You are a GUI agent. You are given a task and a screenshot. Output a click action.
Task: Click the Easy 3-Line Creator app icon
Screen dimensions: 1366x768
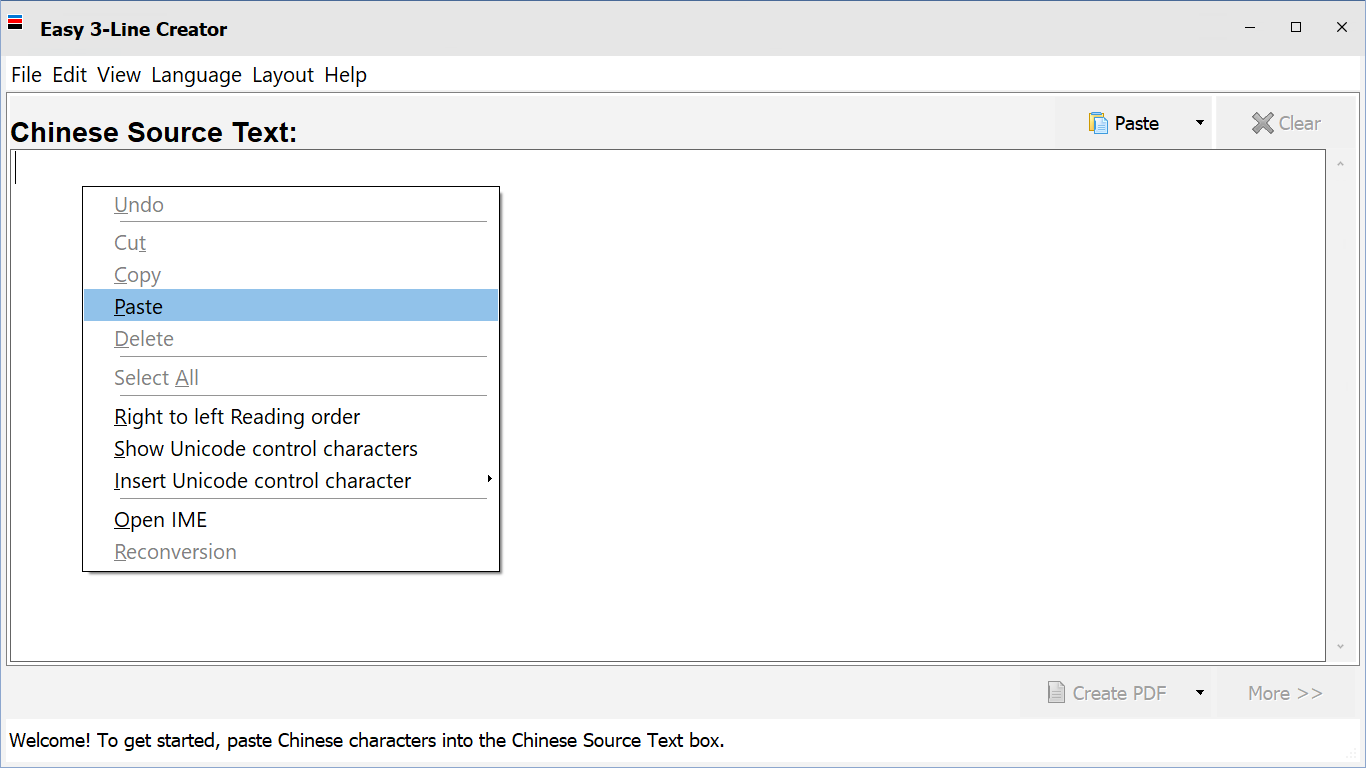pos(15,22)
